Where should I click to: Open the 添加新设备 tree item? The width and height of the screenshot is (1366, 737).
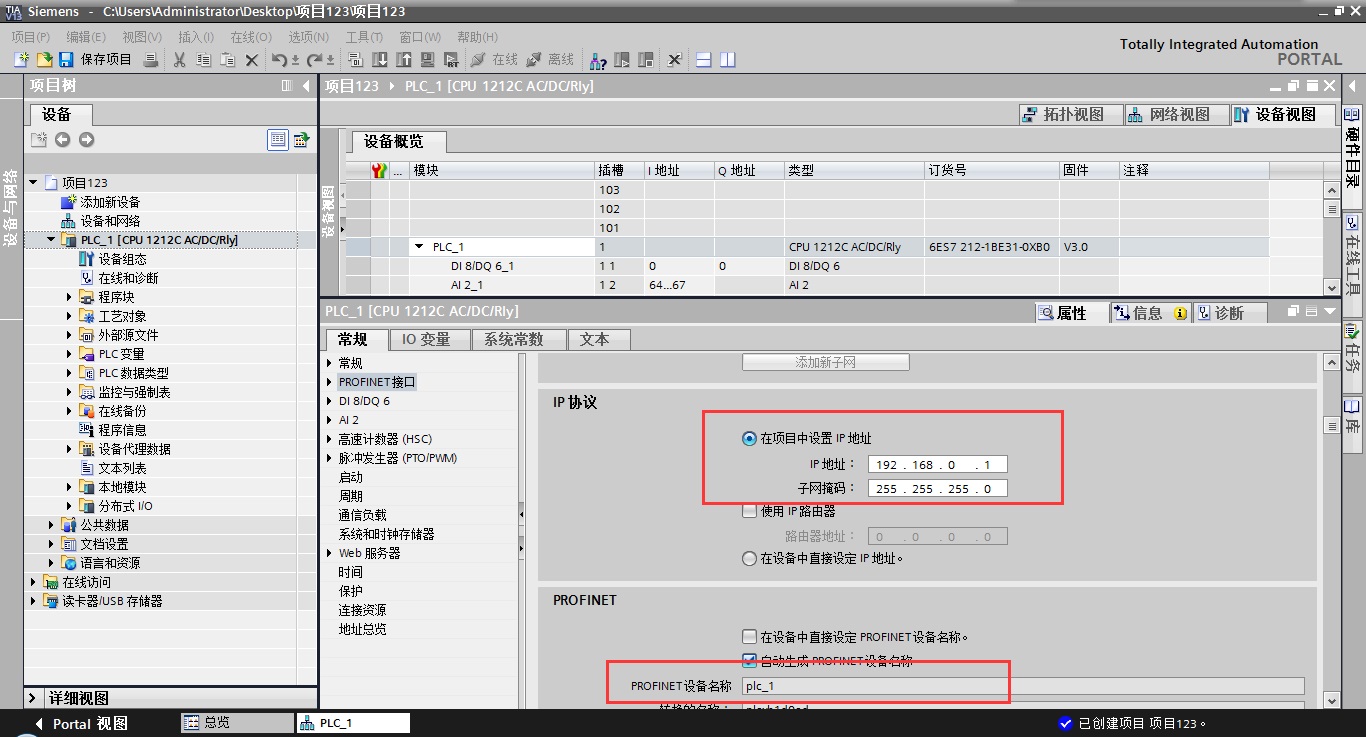(x=110, y=202)
